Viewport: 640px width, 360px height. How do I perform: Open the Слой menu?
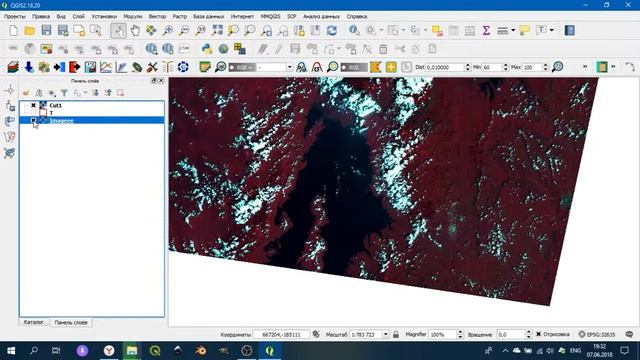click(x=78, y=16)
